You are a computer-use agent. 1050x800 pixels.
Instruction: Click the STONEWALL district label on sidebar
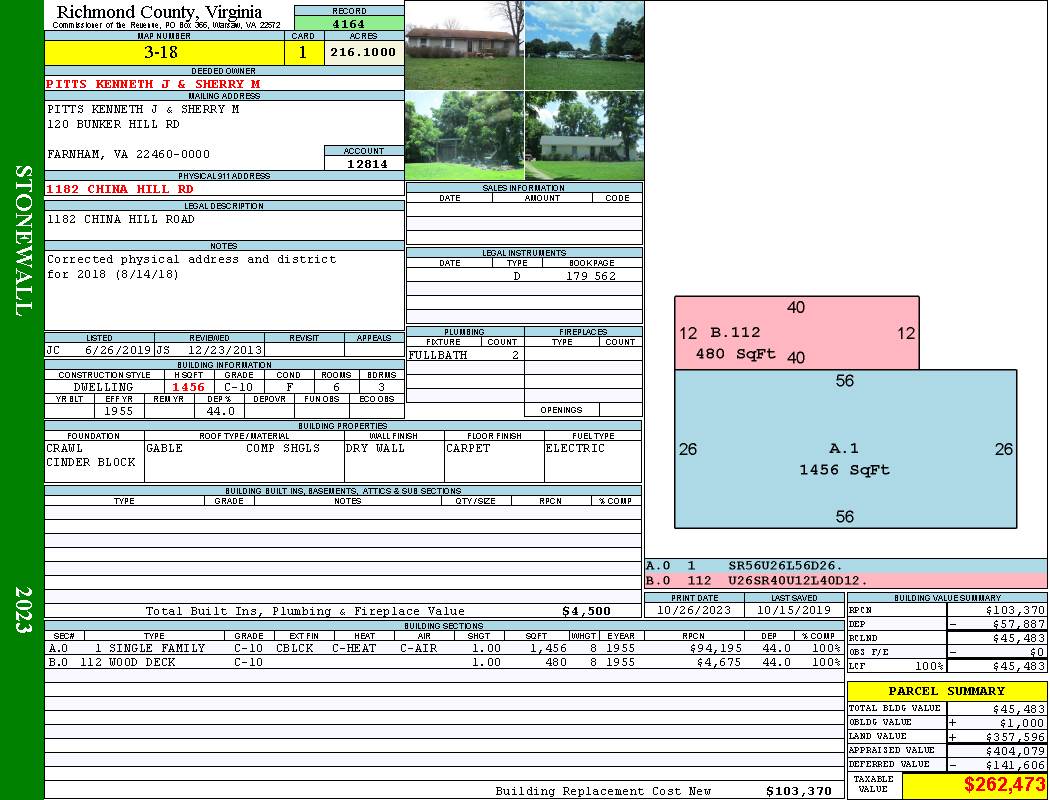pyautogui.click(x=23, y=241)
